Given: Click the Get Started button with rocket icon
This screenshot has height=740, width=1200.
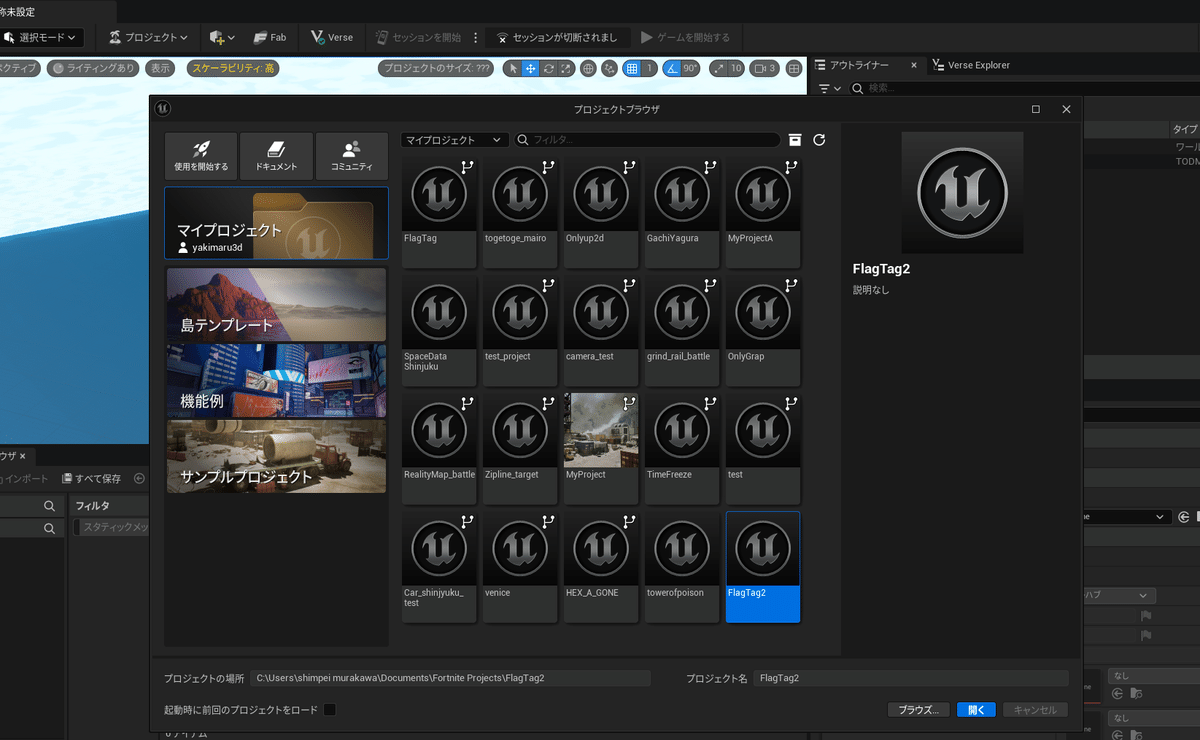Looking at the screenshot, I should (x=201, y=157).
